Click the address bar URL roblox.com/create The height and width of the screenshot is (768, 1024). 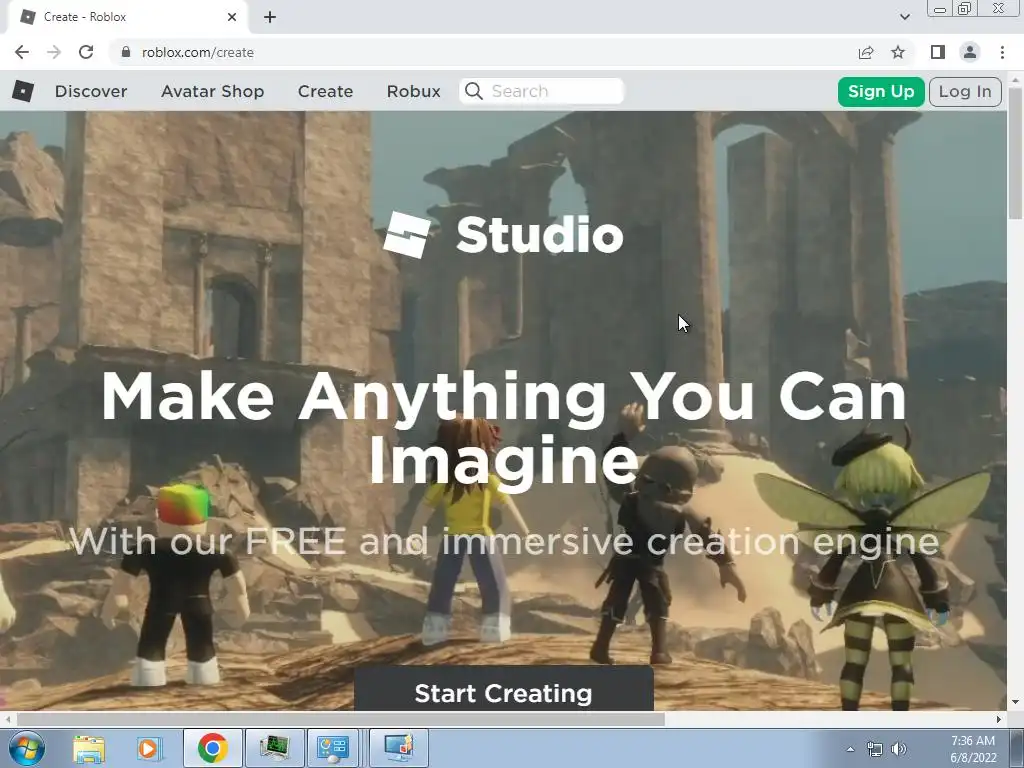(x=197, y=52)
